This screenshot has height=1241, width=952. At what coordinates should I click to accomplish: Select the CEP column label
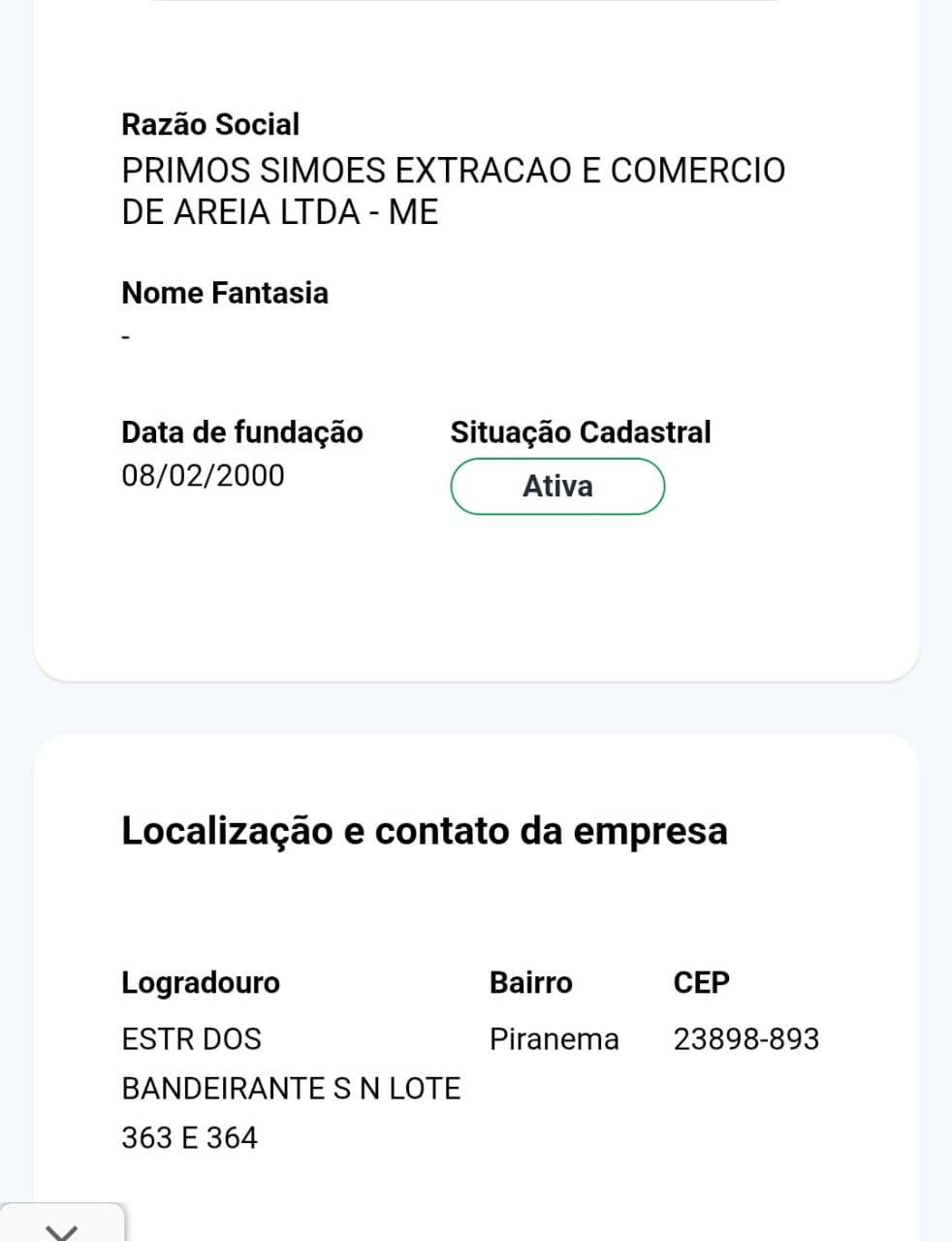click(x=701, y=982)
